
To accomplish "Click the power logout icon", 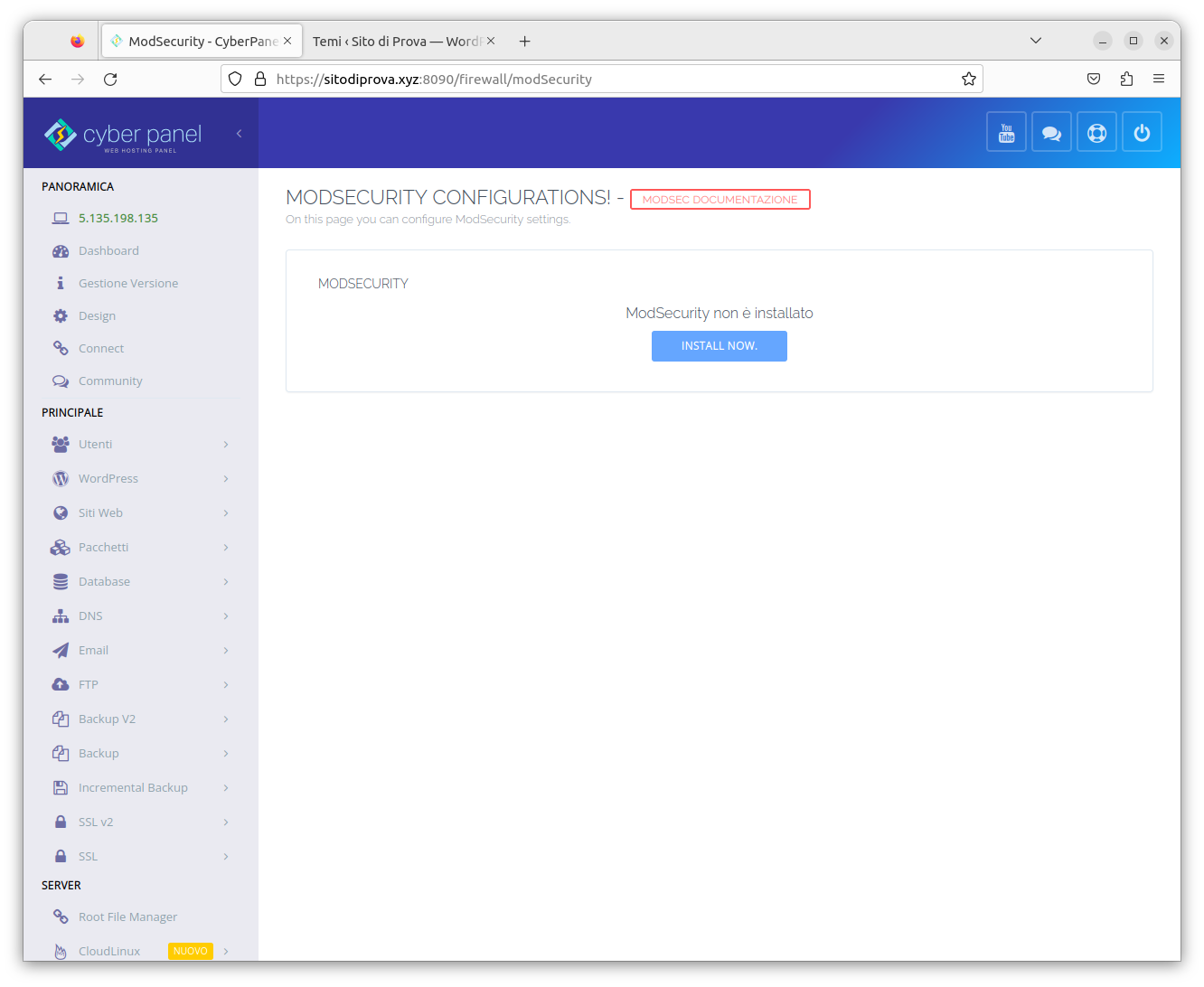I will click(x=1142, y=133).
